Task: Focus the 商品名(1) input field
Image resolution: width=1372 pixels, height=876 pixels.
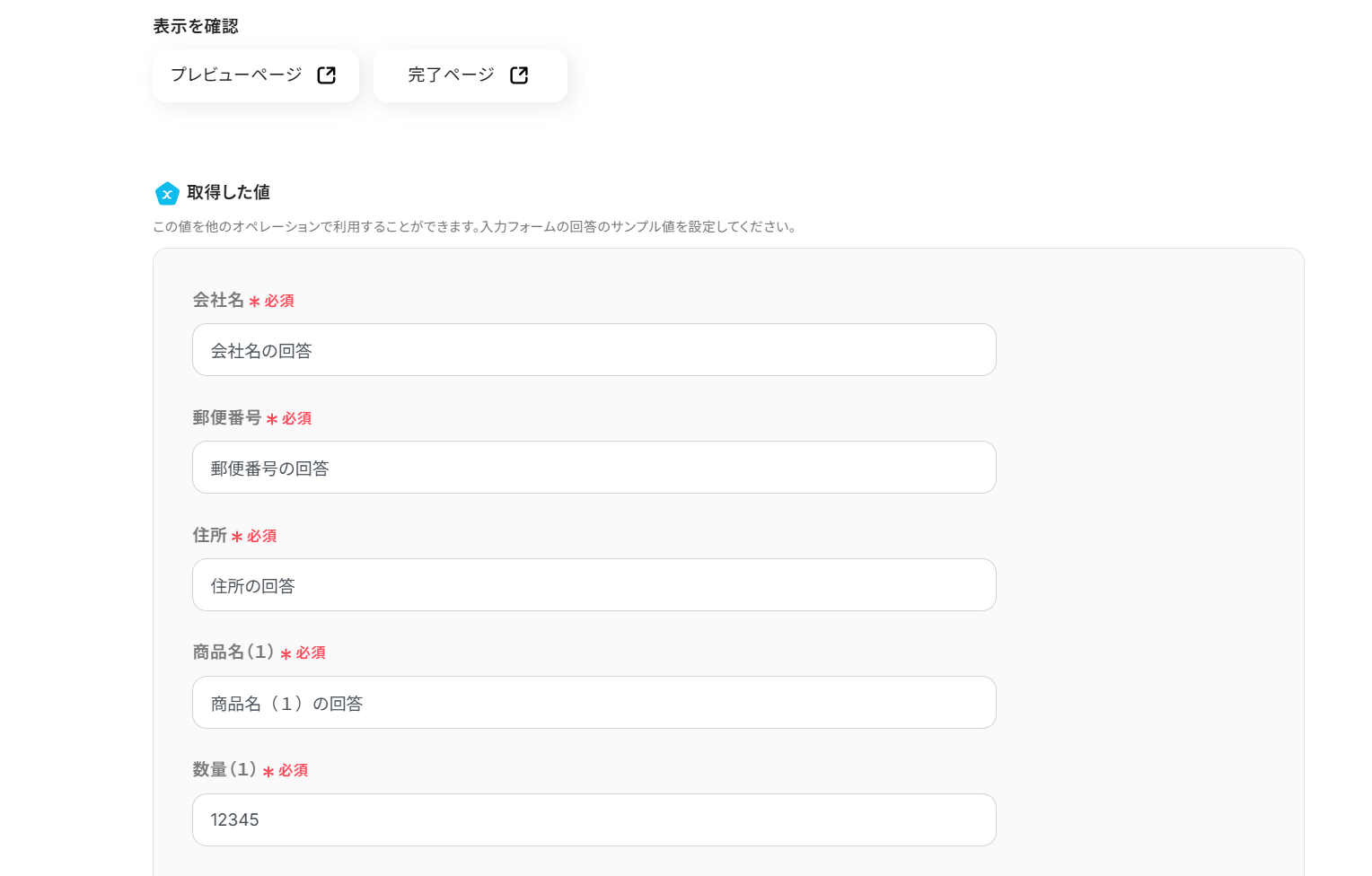Action: click(x=594, y=703)
